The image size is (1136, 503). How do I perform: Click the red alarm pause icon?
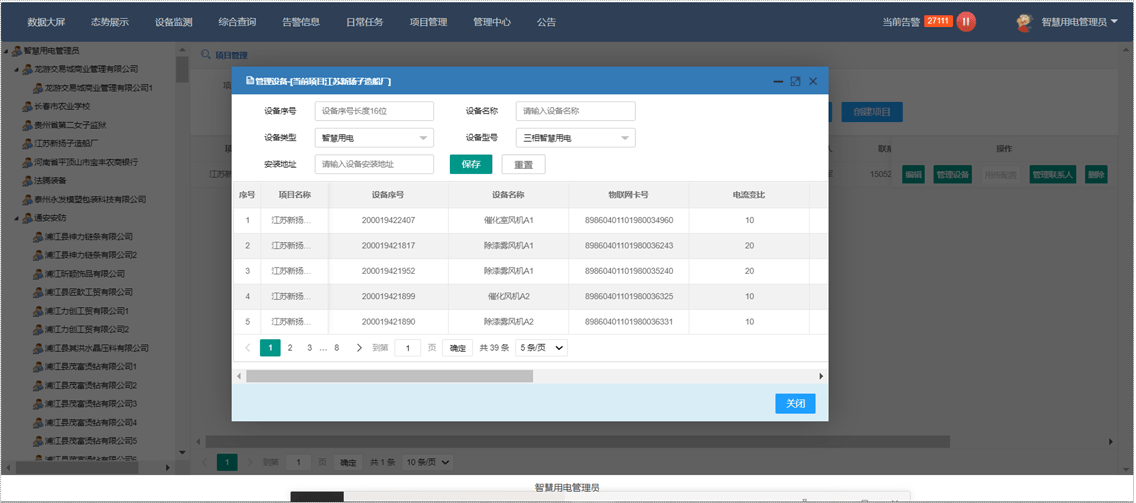click(x=966, y=22)
